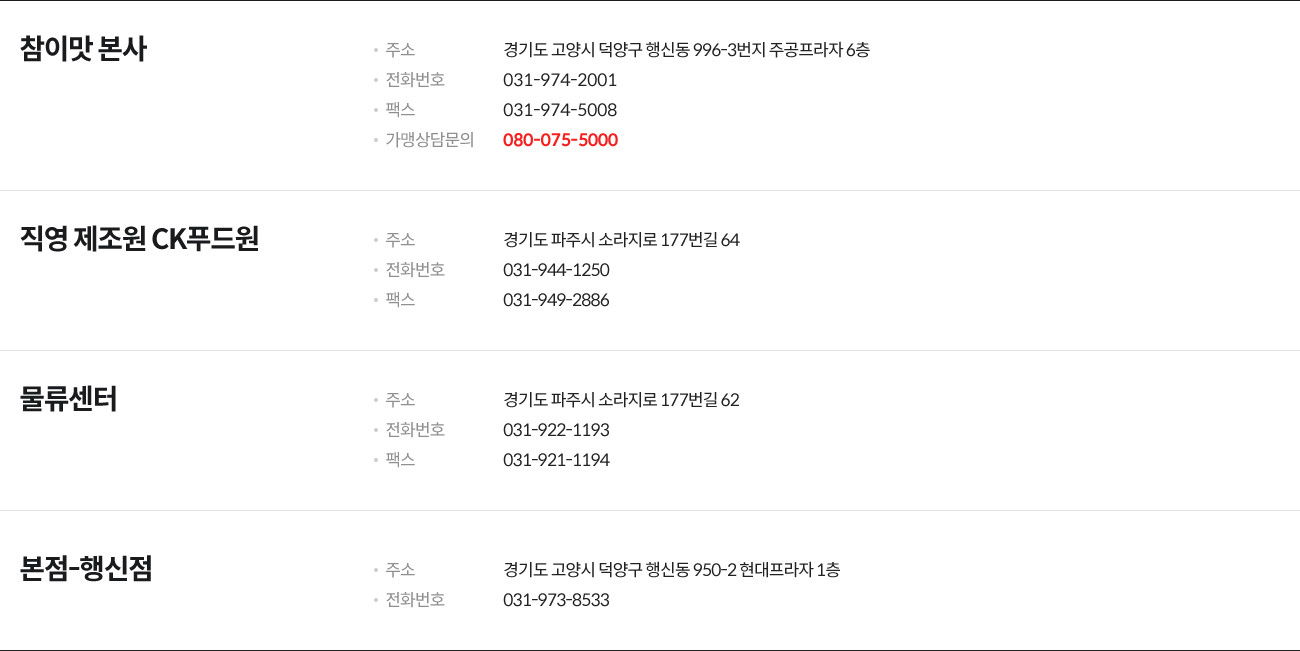Click the 전화번호 label under 참이맛 본사
The height and width of the screenshot is (651, 1300).
pos(415,79)
